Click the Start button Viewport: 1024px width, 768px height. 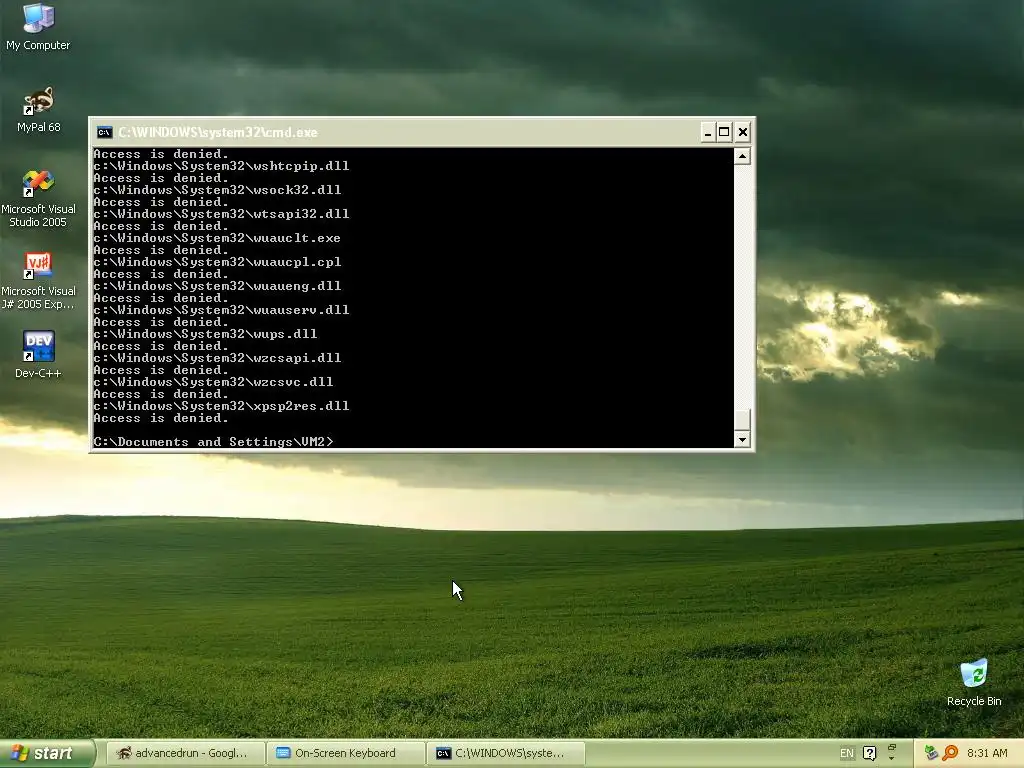(x=47, y=753)
